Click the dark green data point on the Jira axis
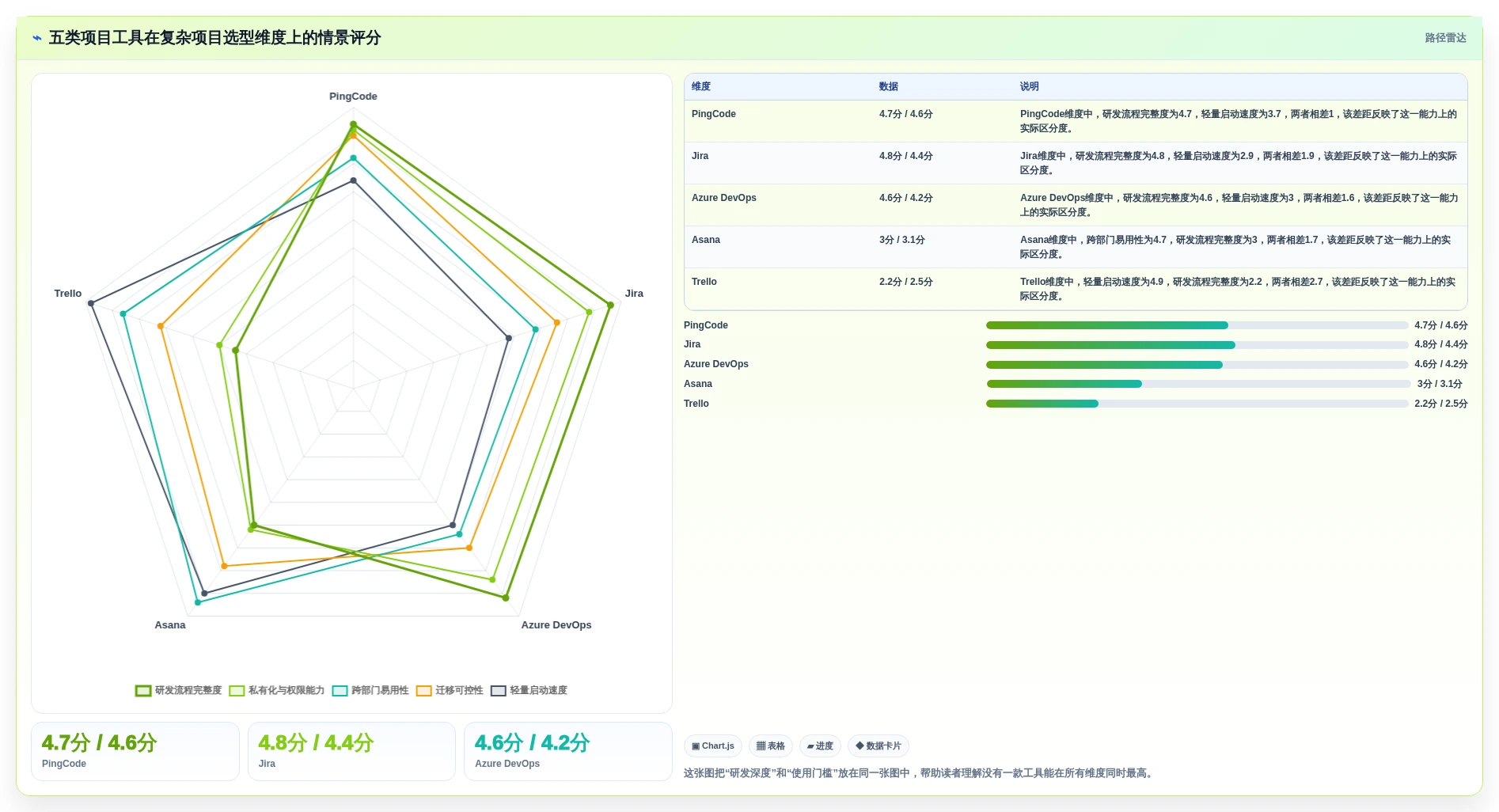 click(610, 305)
